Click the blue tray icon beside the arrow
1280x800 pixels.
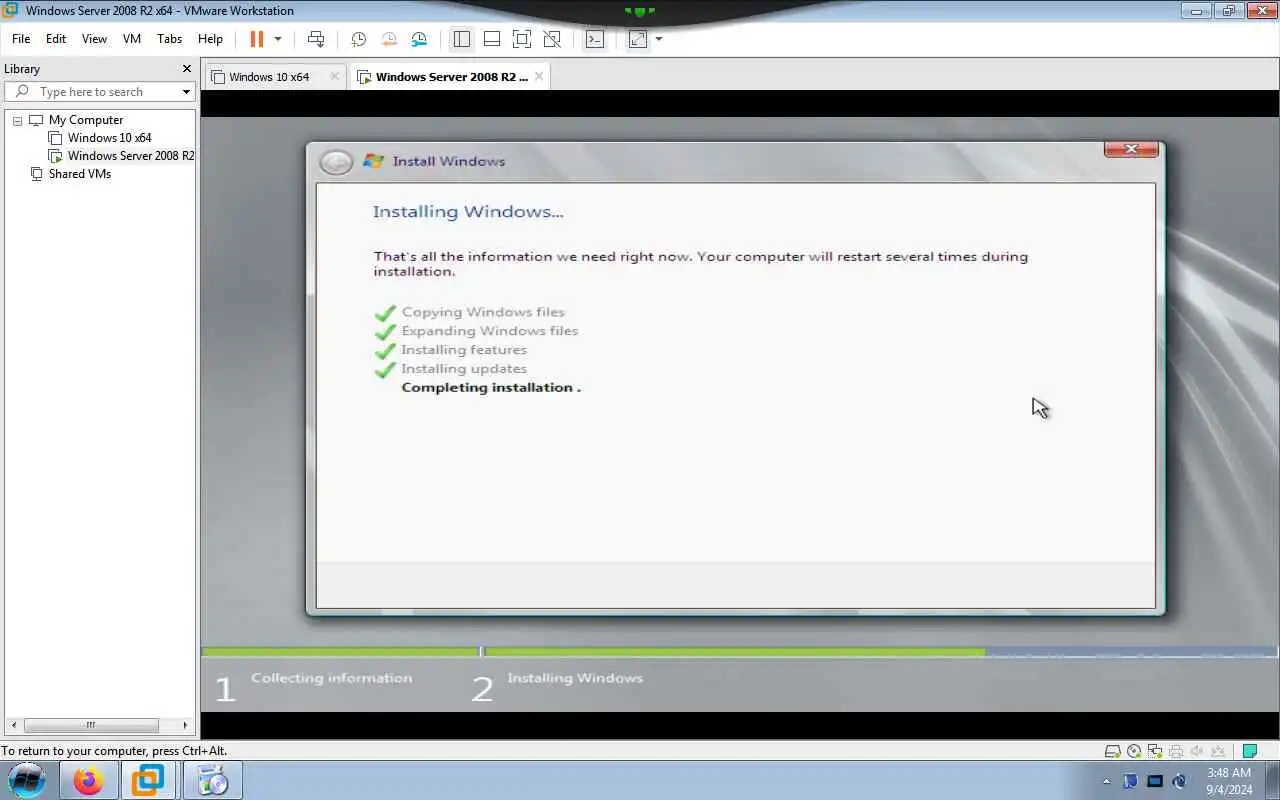pyautogui.click(x=1130, y=781)
